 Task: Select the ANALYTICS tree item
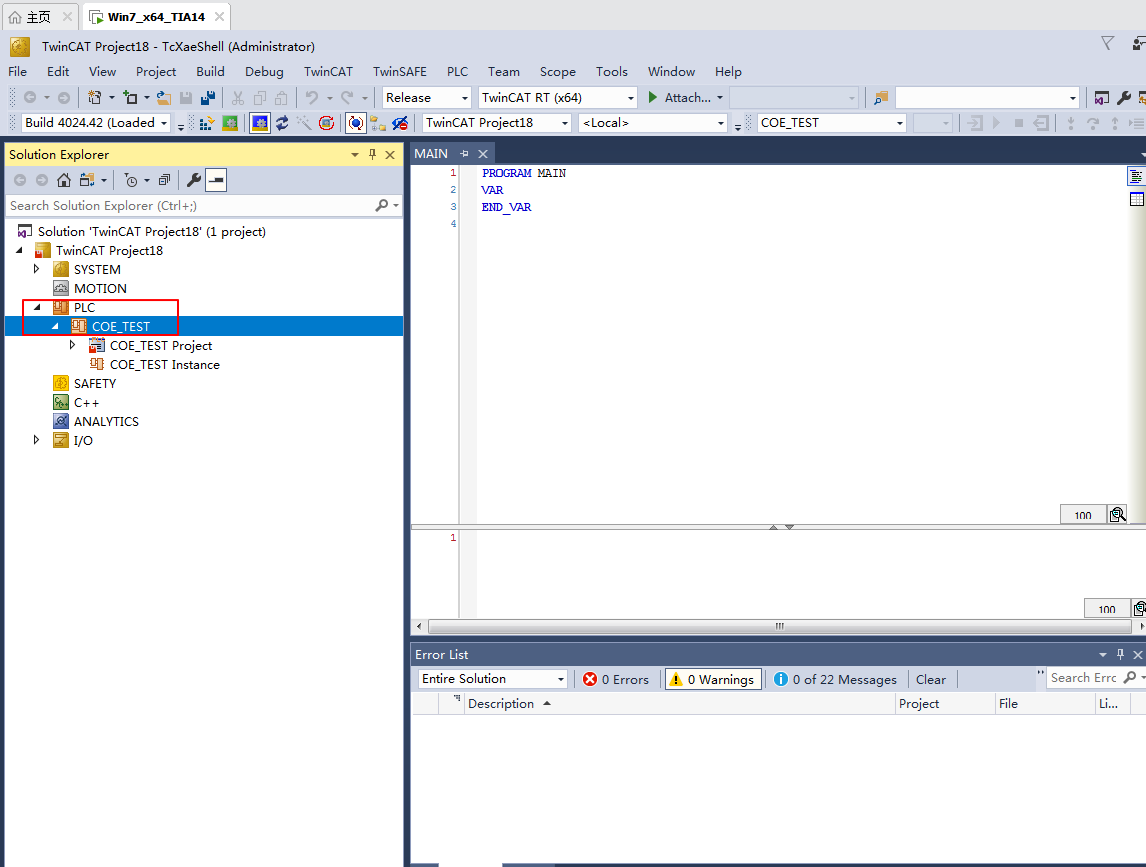[x=106, y=421]
